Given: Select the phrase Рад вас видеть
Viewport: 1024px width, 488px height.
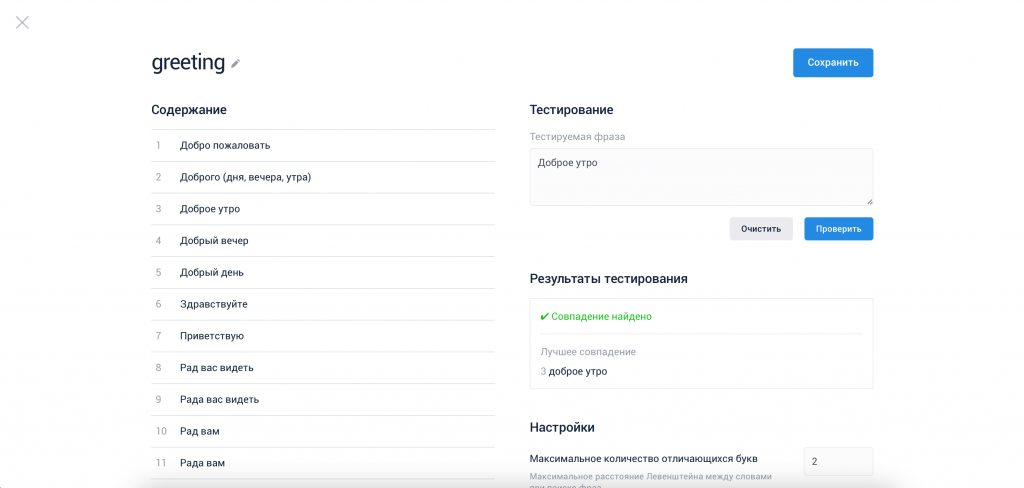Looking at the screenshot, I should (x=217, y=368).
